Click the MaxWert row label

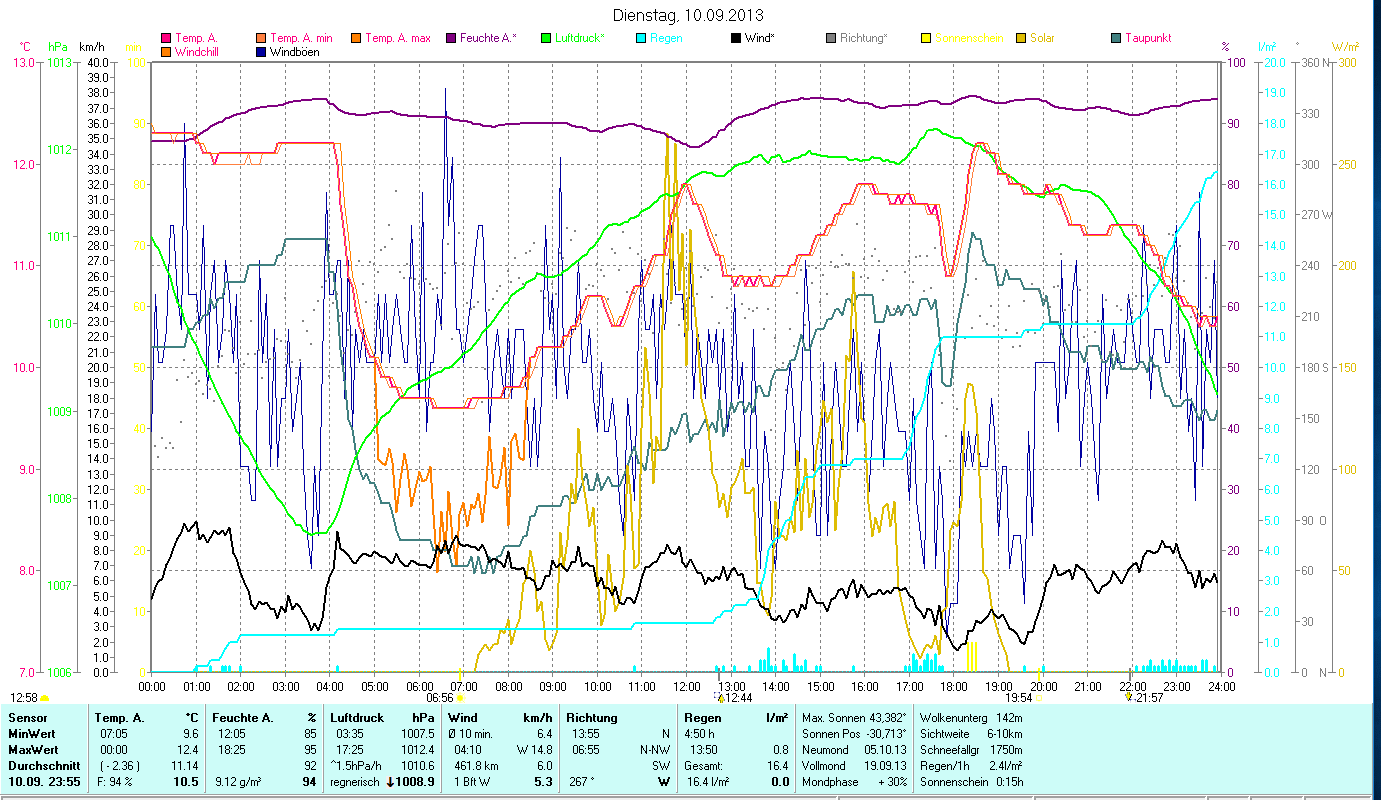point(34,750)
